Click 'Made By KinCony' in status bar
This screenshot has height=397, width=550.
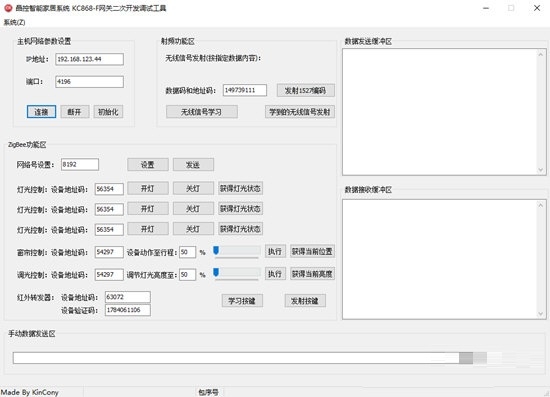pos(30,392)
